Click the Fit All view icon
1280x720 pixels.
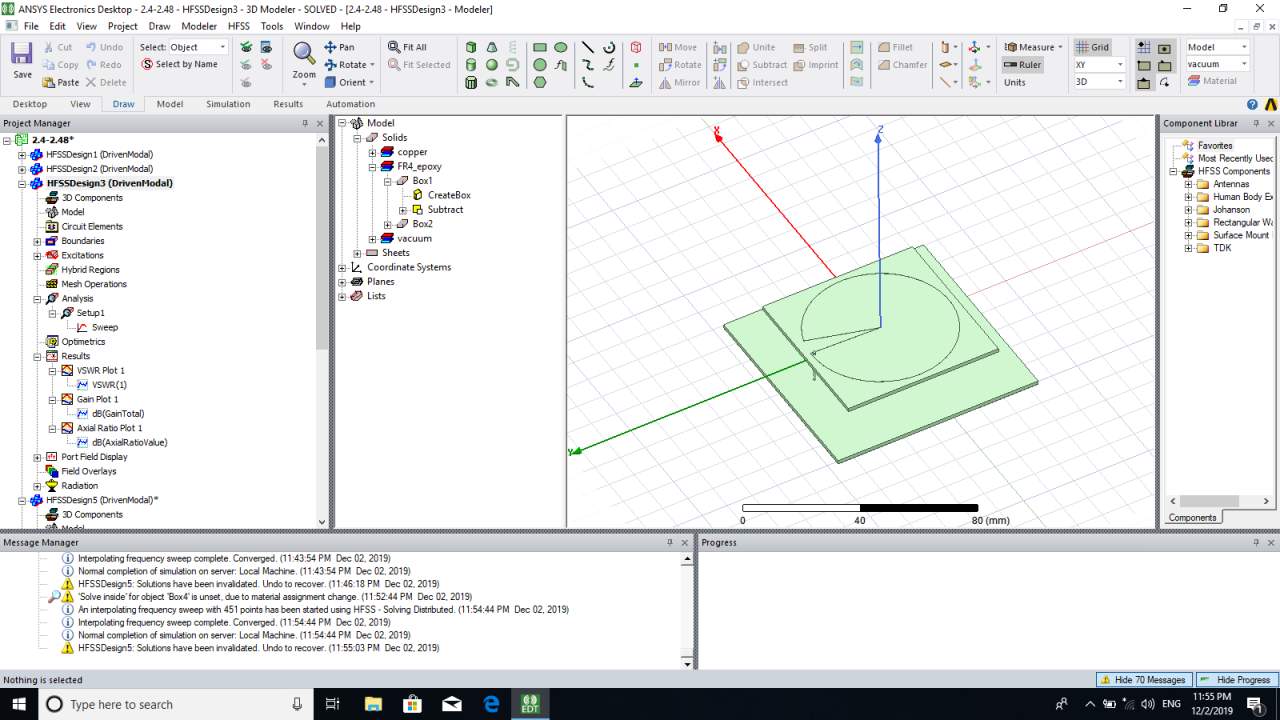(x=406, y=47)
